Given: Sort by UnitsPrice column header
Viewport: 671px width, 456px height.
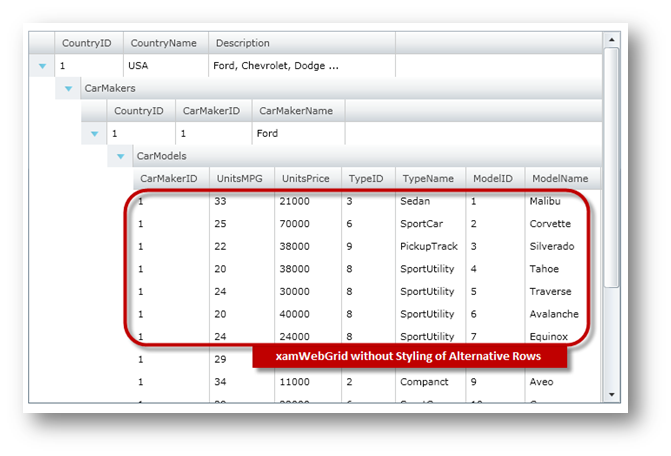Looking at the screenshot, I should pyautogui.click(x=307, y=178).
